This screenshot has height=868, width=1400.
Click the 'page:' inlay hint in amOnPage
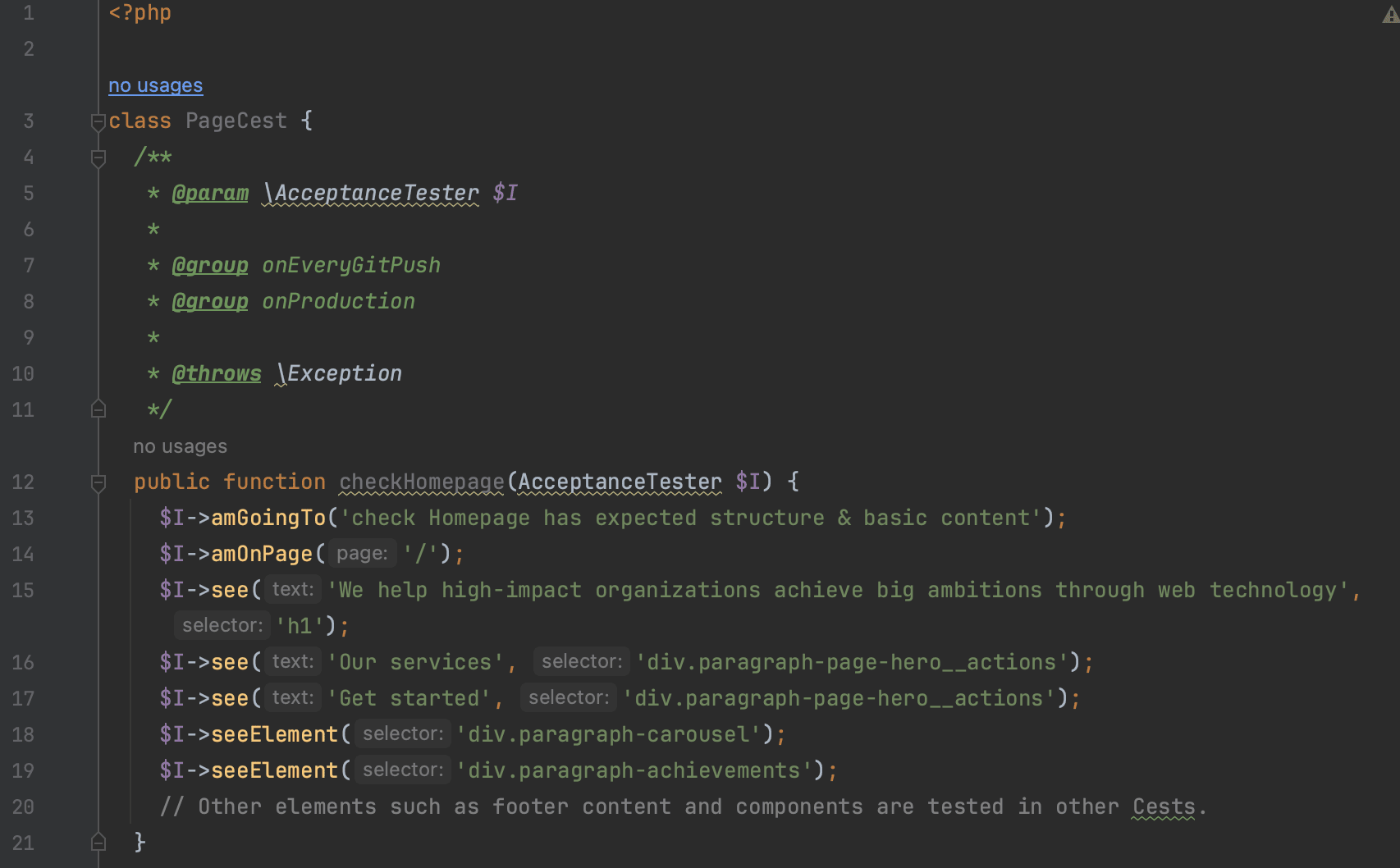coord(362,554)
